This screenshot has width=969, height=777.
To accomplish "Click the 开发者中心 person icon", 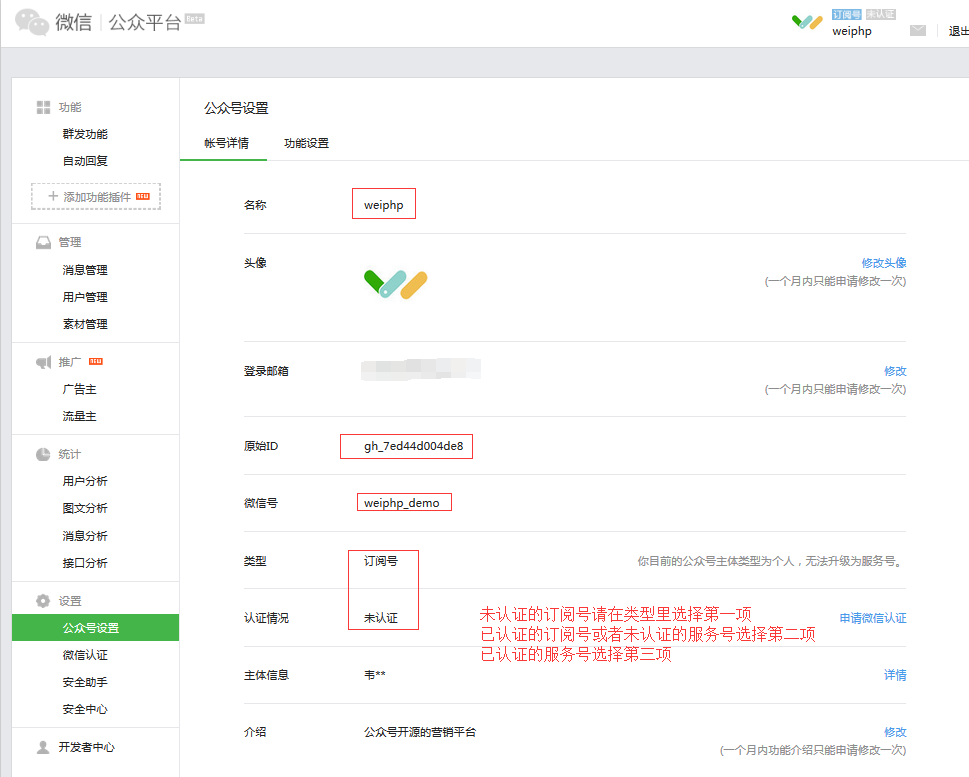I will [42, 746].
